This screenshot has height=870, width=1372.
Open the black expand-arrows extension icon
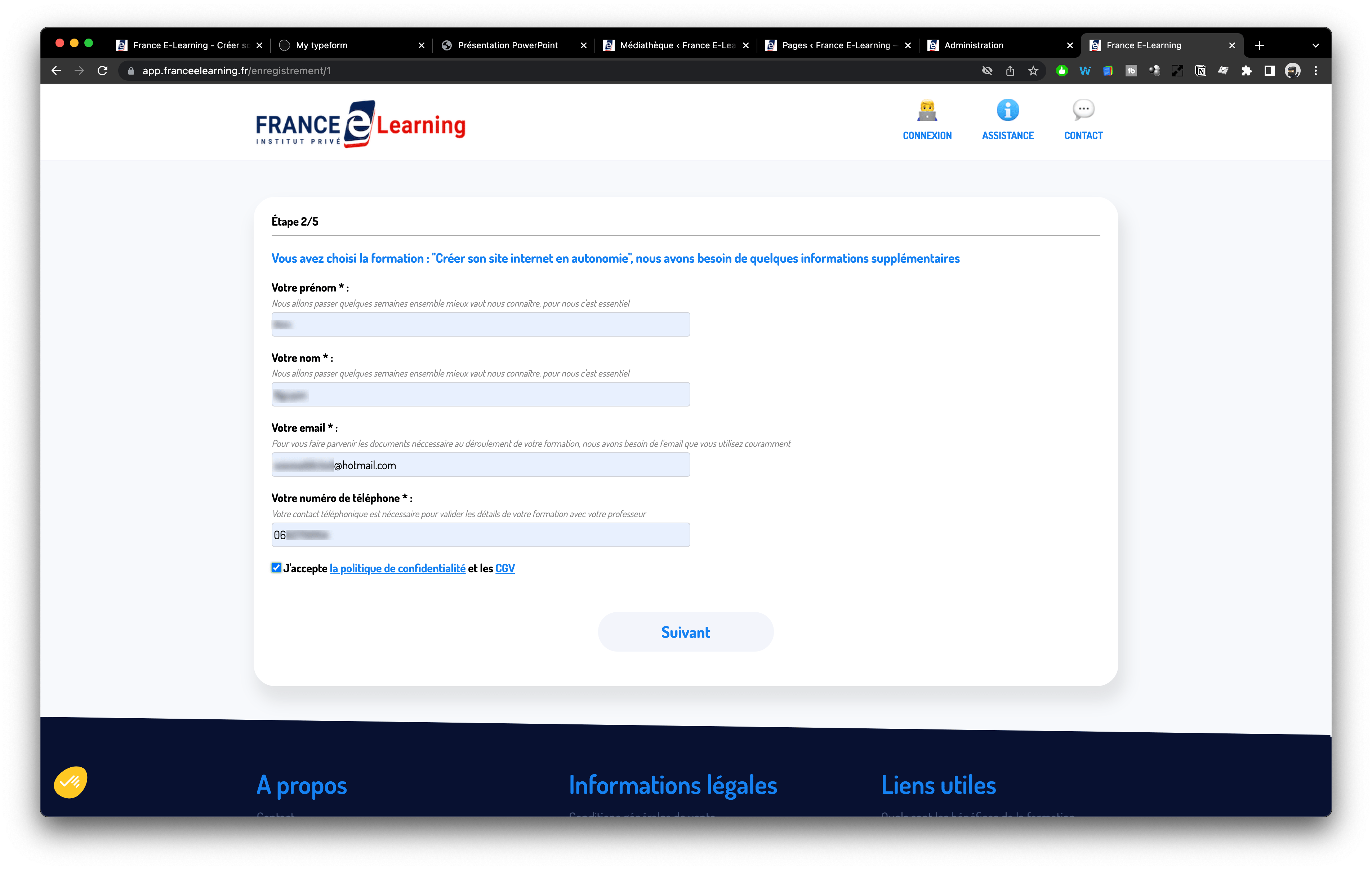tap(1177, 71)
